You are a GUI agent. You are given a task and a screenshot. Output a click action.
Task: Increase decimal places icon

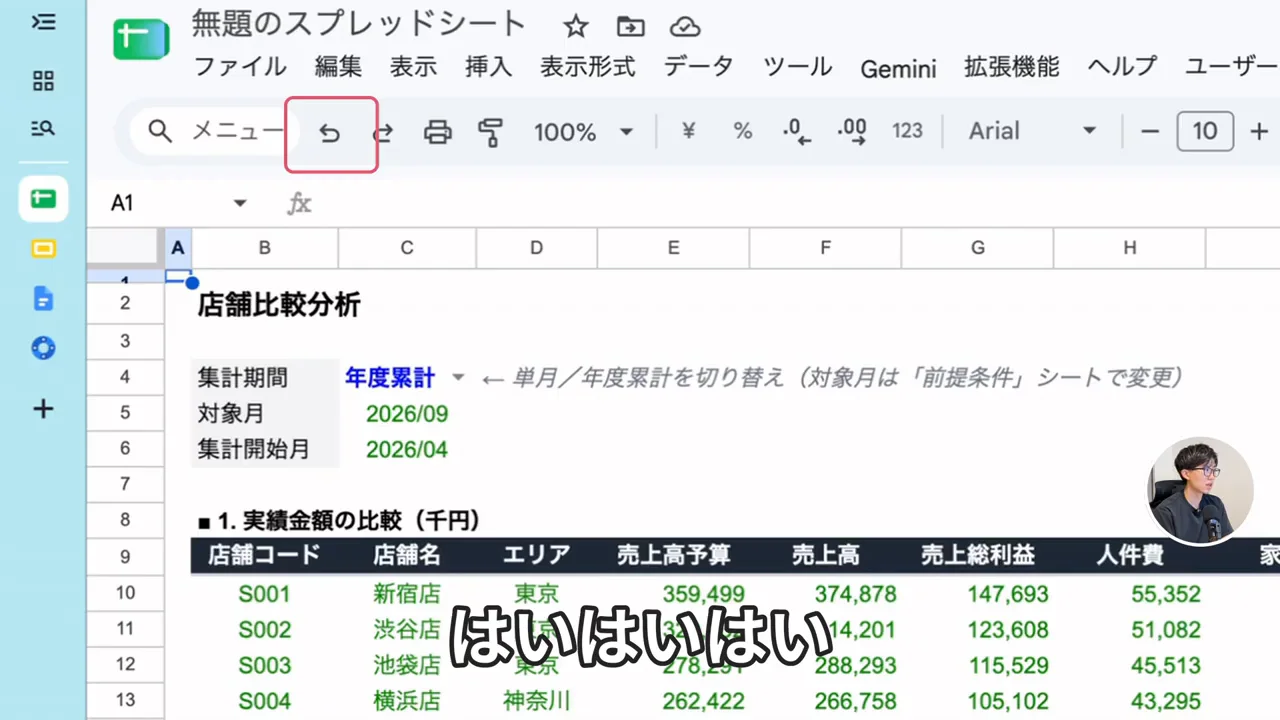point(852,132)
